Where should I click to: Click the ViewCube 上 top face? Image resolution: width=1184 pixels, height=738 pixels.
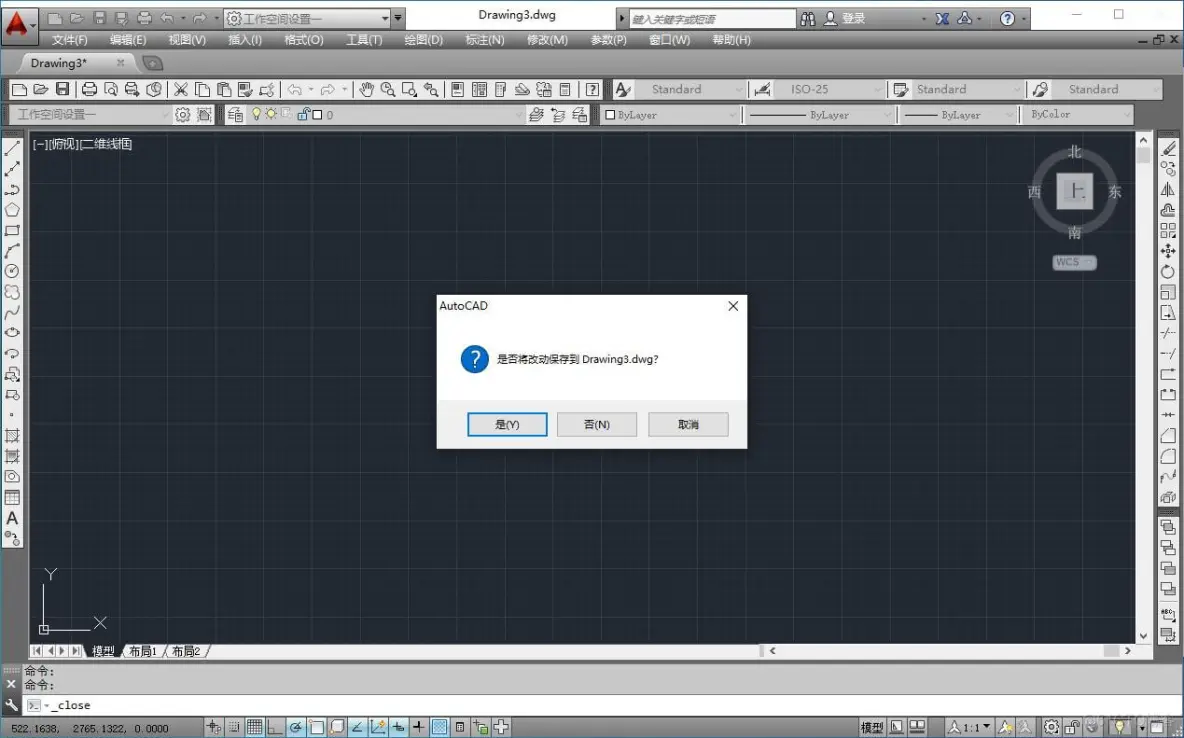1074,191
